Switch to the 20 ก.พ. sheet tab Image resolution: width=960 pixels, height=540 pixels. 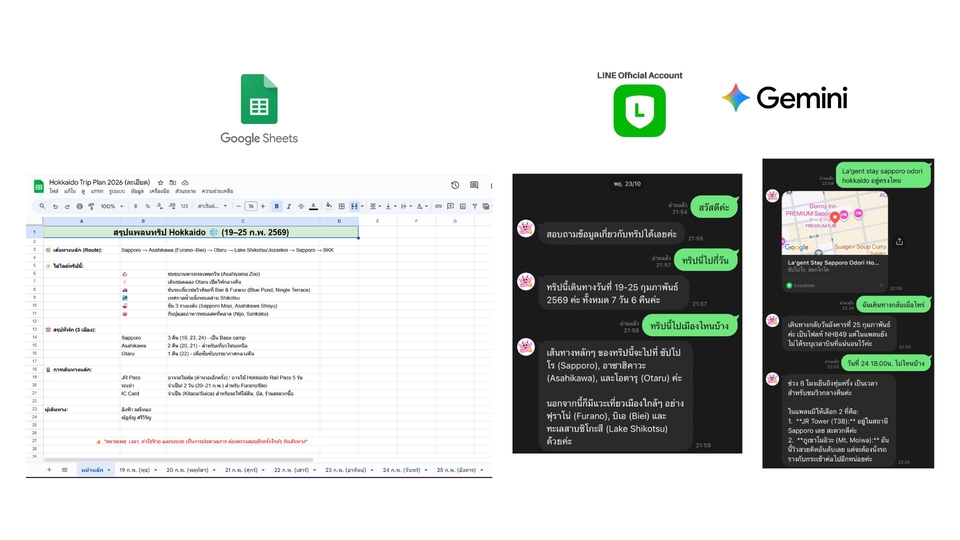pyautogui.click(x=188, y=470)
